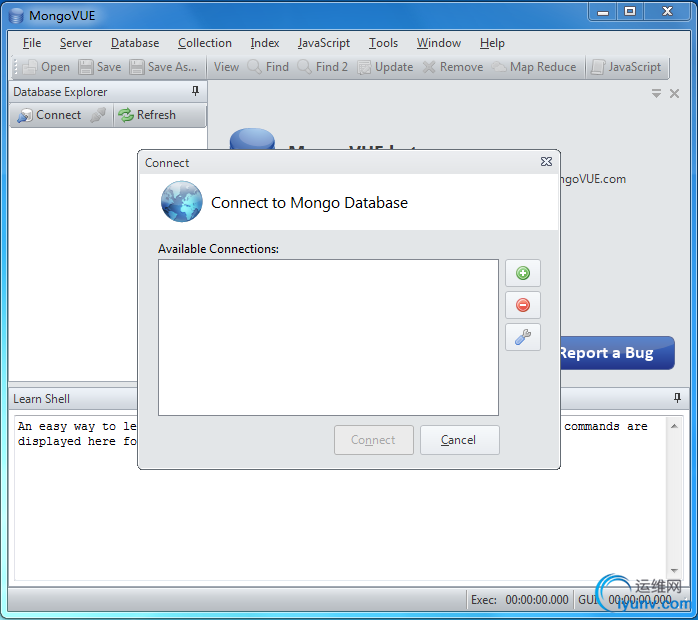Click inside the Learn Shell text area
Screen dimensions: 698x620
341,498
